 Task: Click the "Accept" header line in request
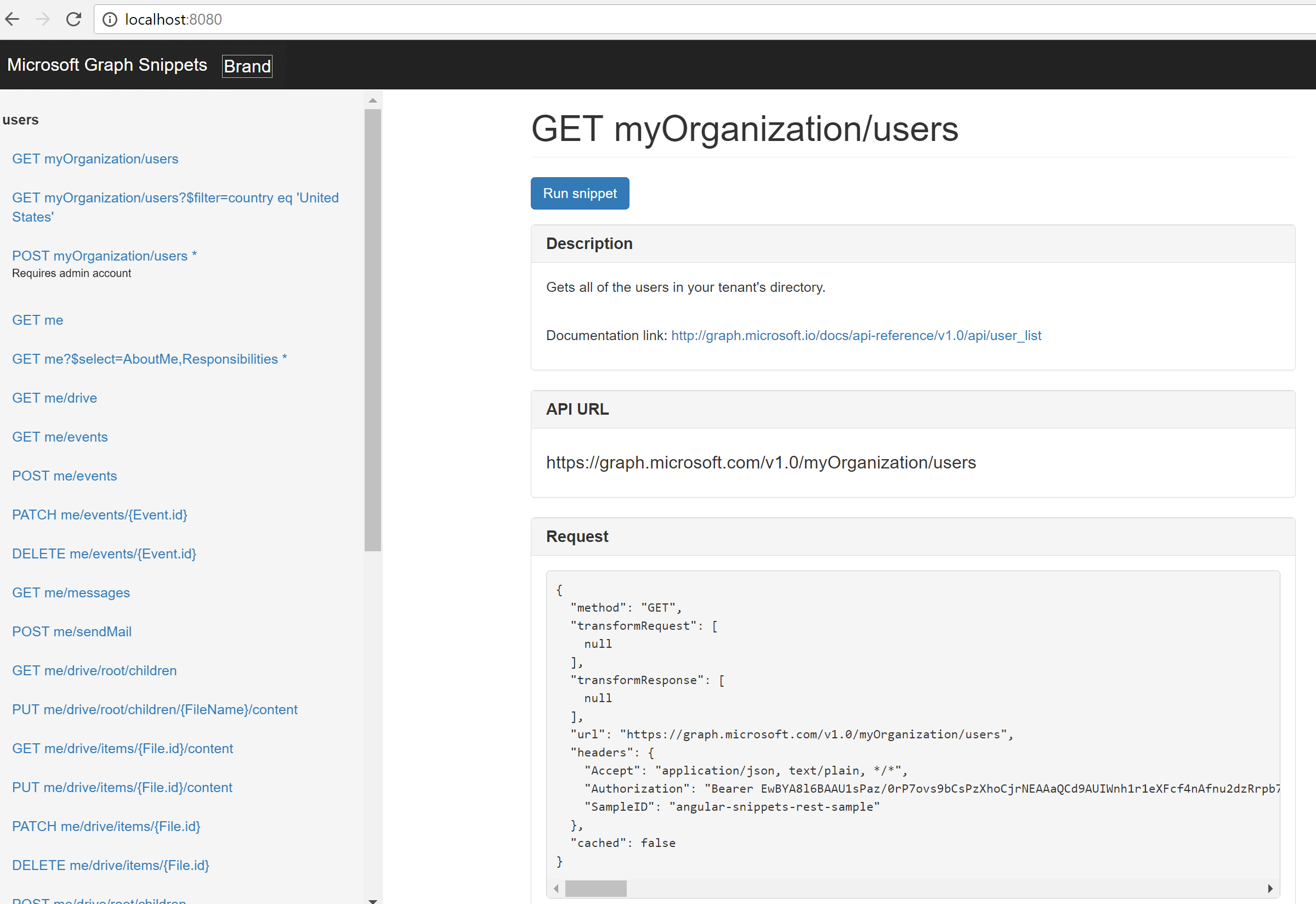(746, 770)
